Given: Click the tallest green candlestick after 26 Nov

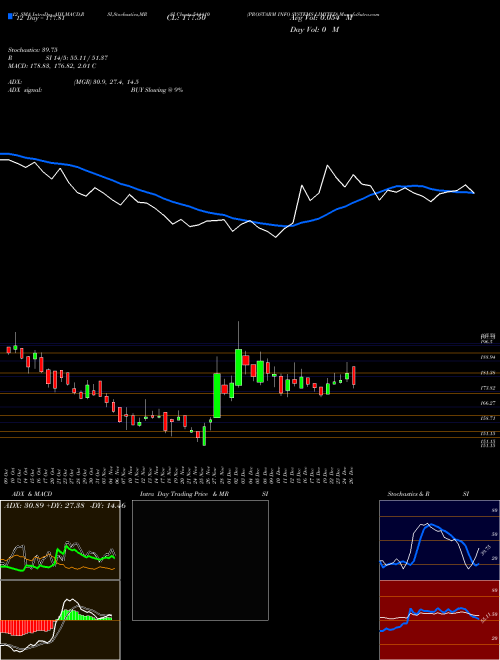Looking at the screenshot, I should point(217,395).
